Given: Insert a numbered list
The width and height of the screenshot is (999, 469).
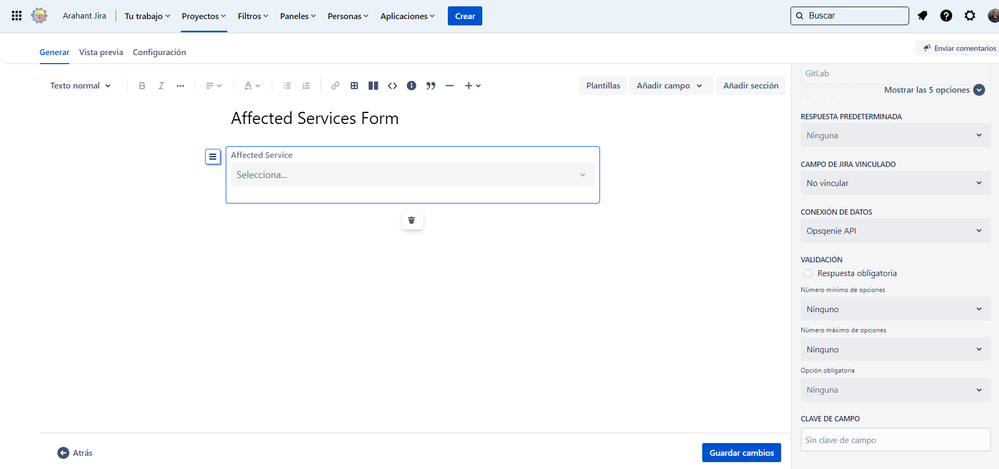Looking at the screenshot, I should pyautogui.click(x=306, y=85).
